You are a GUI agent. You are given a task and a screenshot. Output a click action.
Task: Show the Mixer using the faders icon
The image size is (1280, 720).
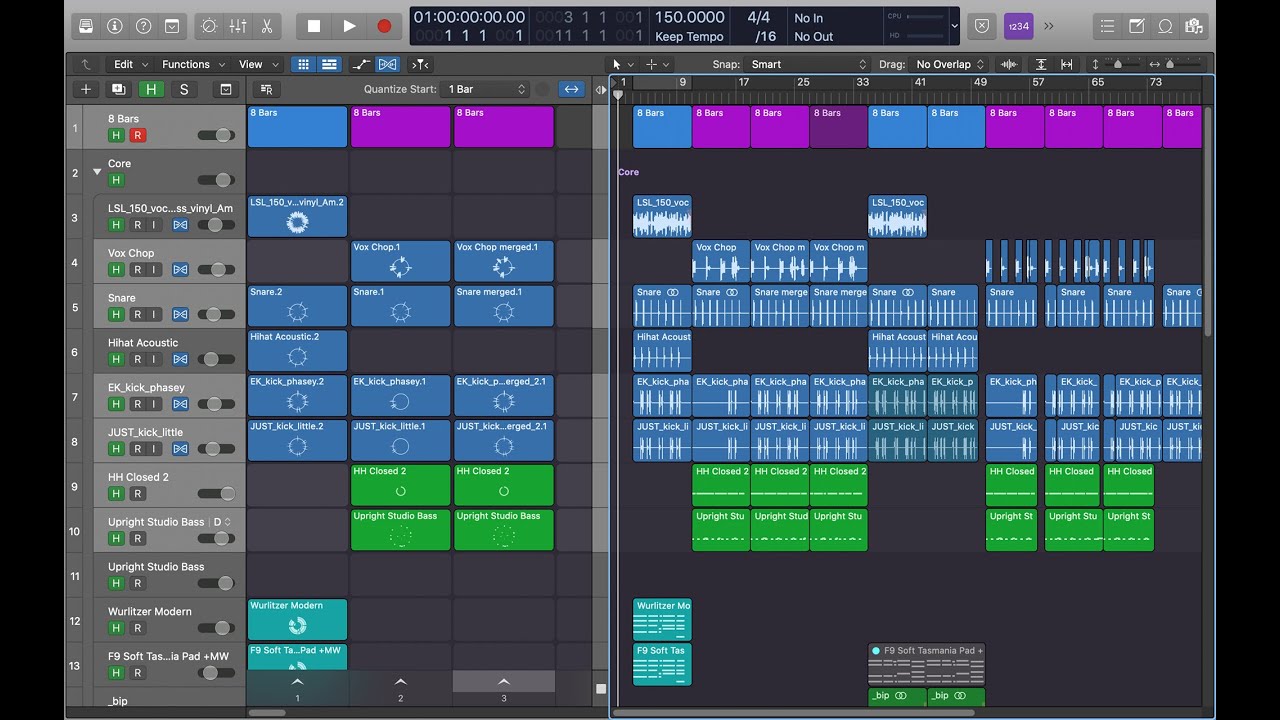[238, 26]
